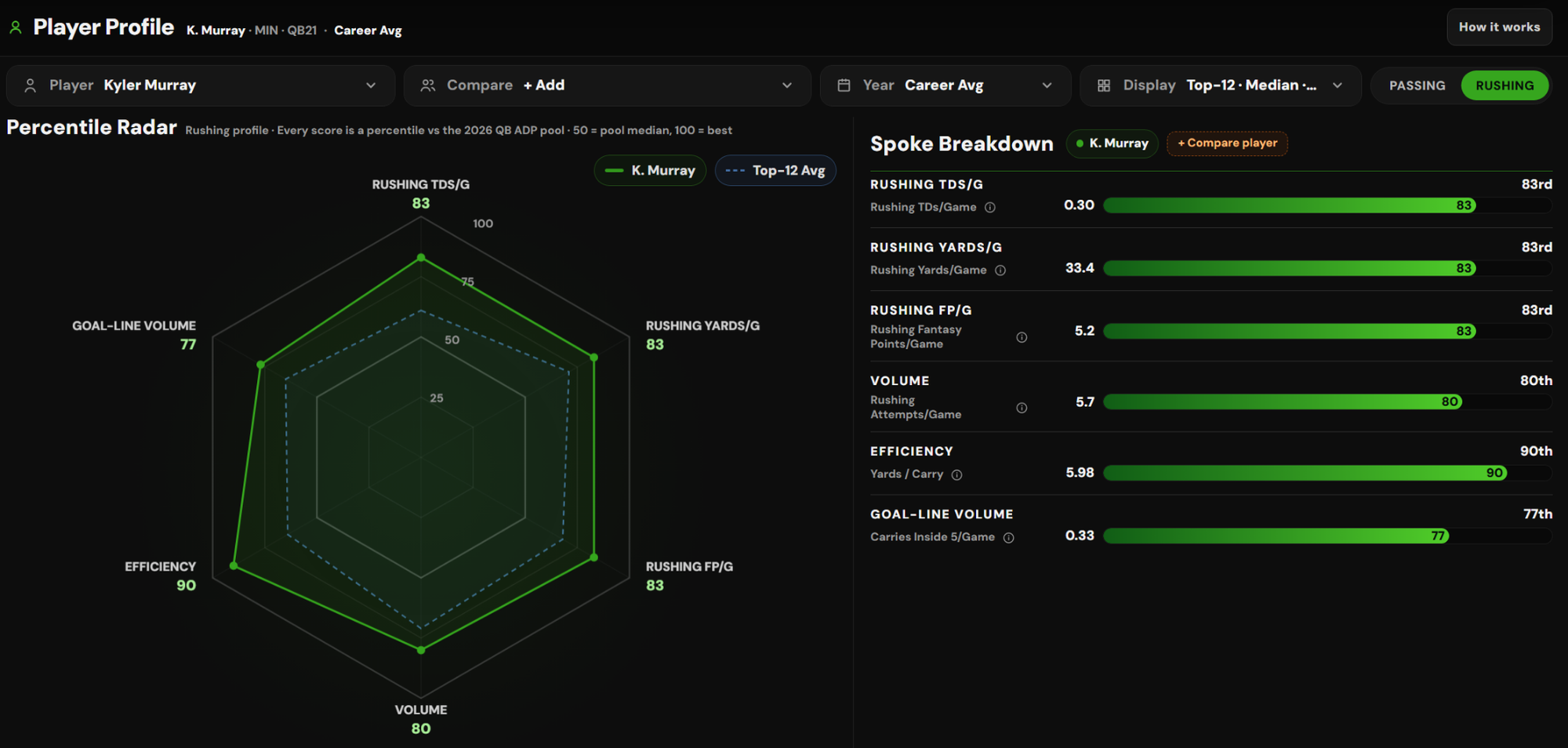Open info for Carries Inside 5/Game

click(x=1009, y=538)
